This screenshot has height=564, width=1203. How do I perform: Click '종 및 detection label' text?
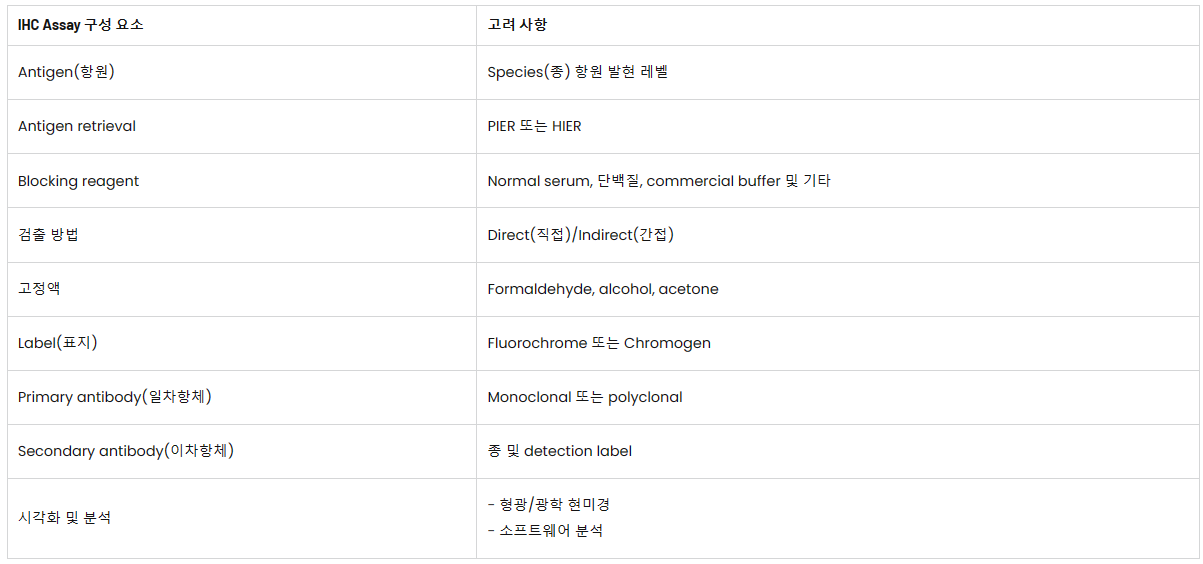point(560,451)
